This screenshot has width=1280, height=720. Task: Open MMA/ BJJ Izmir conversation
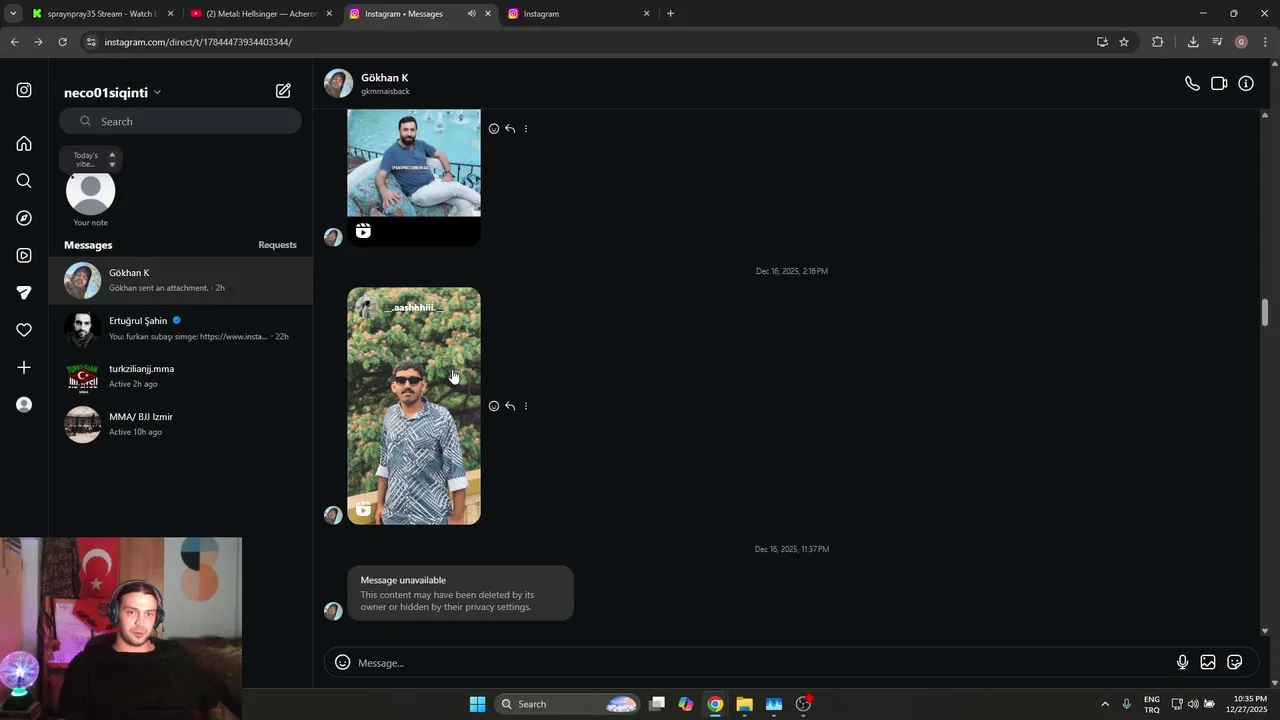pos(180,424)
